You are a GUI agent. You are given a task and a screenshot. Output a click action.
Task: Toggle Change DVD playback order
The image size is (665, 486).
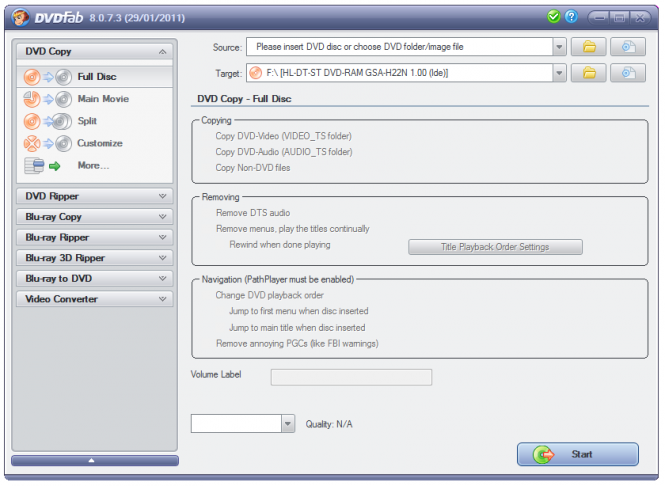[269, 295]
